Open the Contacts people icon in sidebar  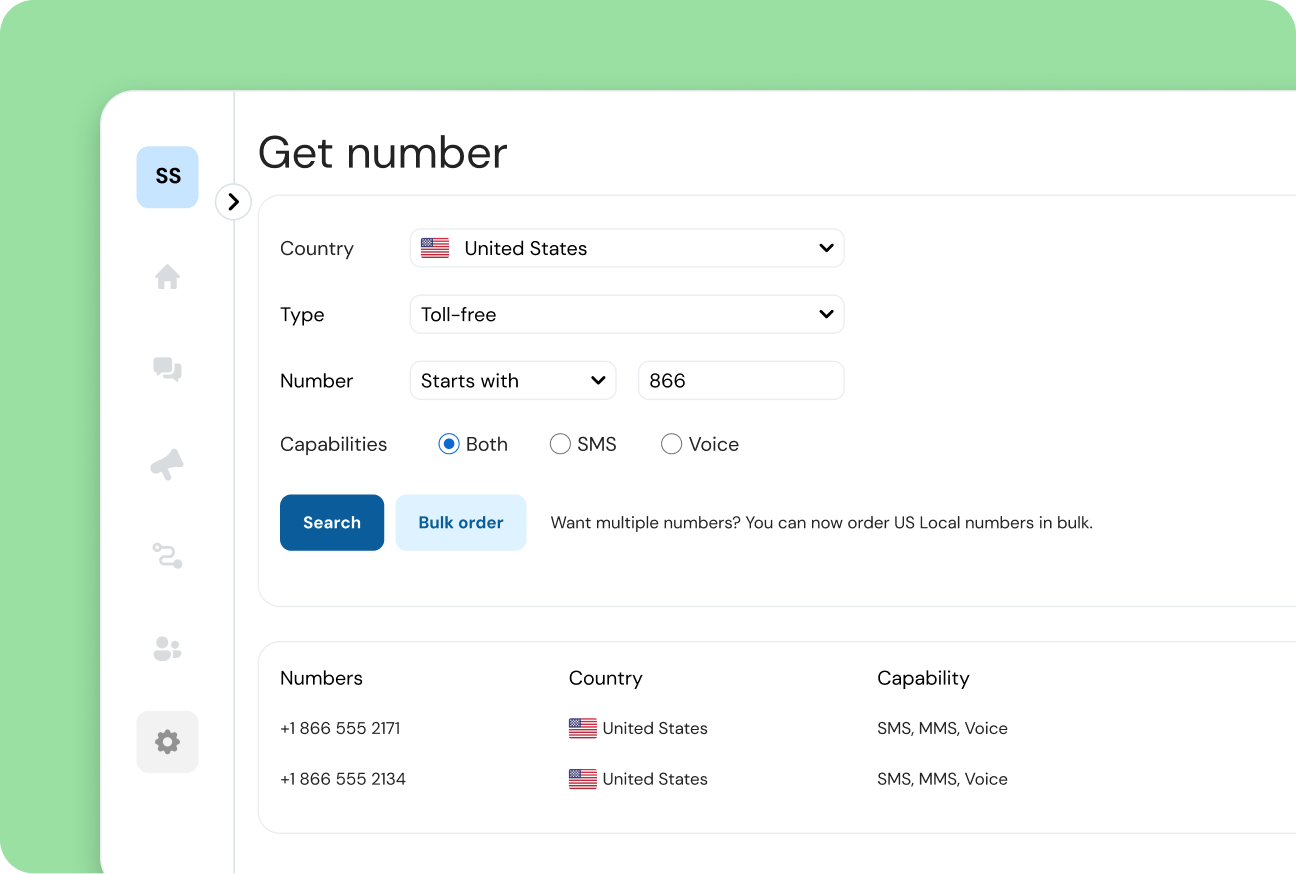pos(167,649)
